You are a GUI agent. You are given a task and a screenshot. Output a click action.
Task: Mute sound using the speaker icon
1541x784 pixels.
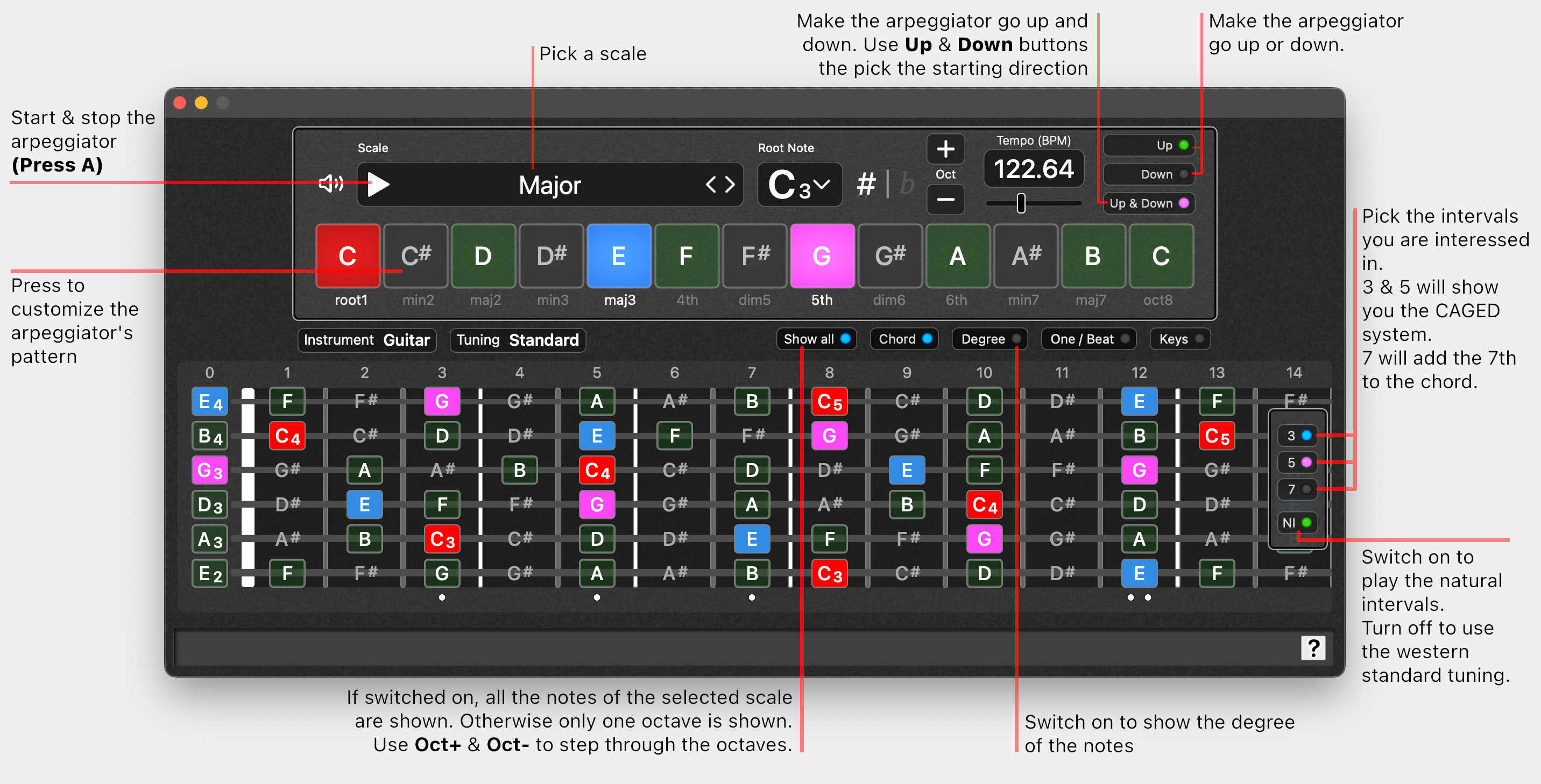[x=330, y=183]
